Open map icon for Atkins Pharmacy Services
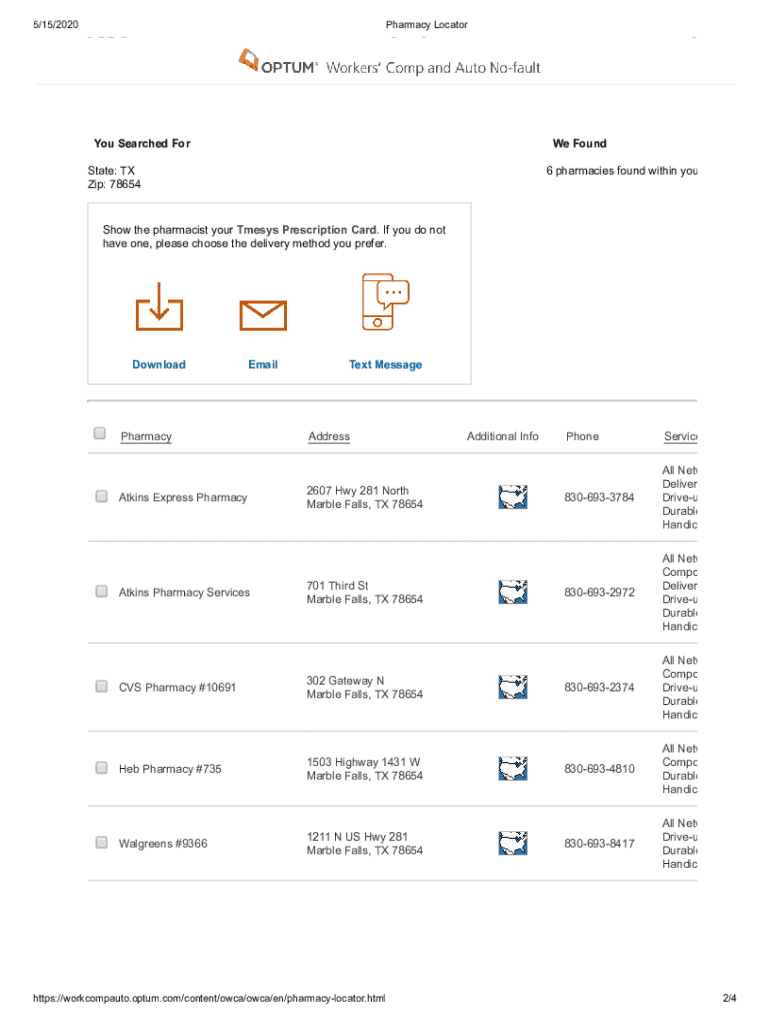The image size is (770, 1024). coord(512,592)
